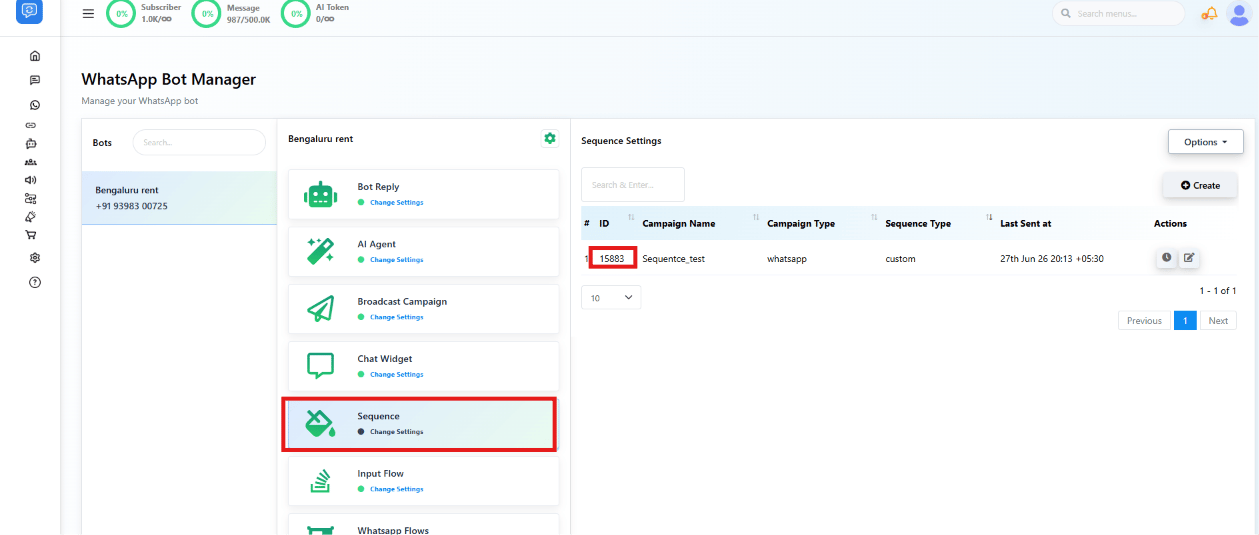Open the rows-per-page dropdown showing 10

[x=611, y=297]
